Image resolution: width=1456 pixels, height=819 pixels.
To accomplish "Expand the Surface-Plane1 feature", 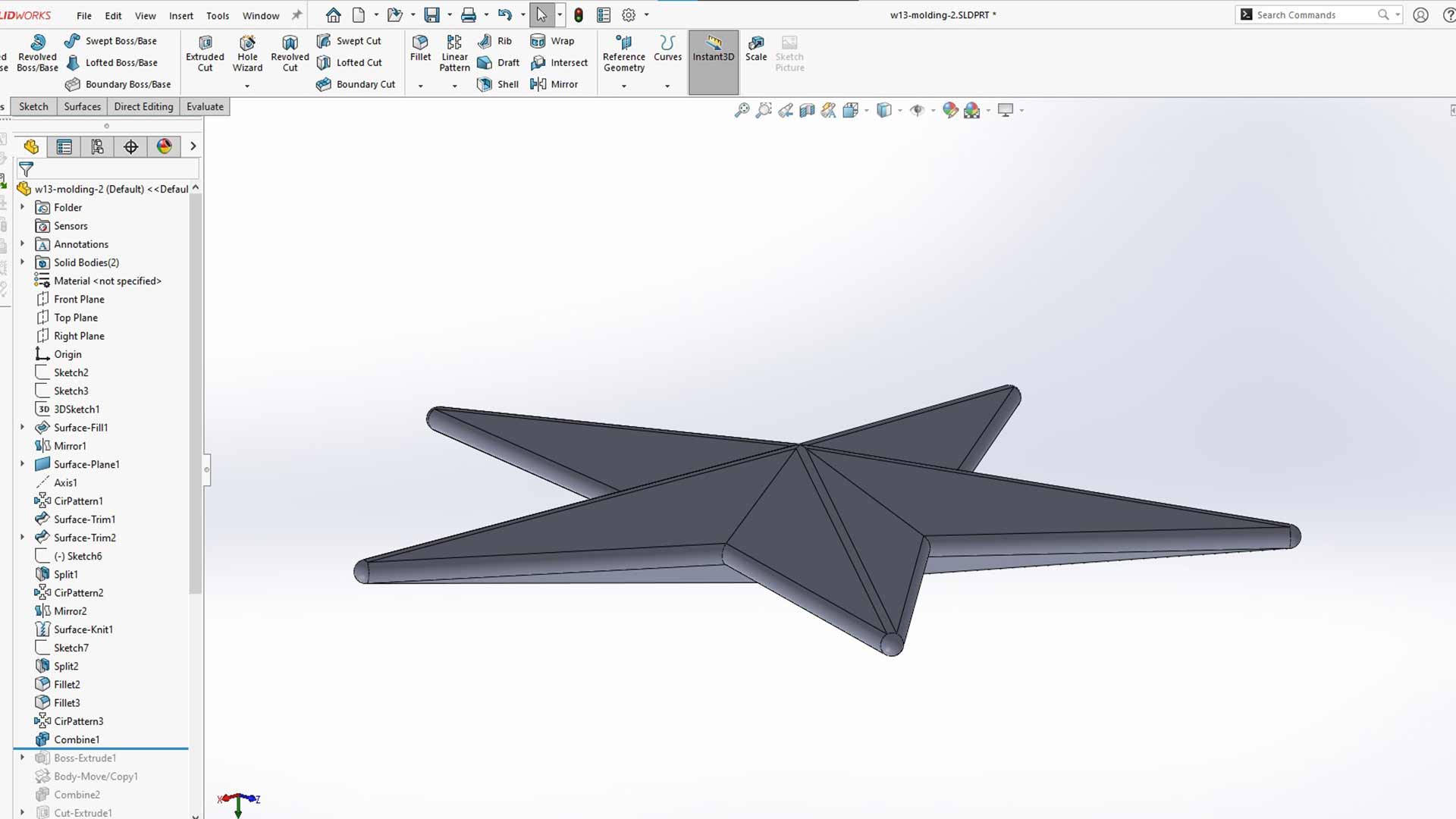I will (x=22, y=463).
